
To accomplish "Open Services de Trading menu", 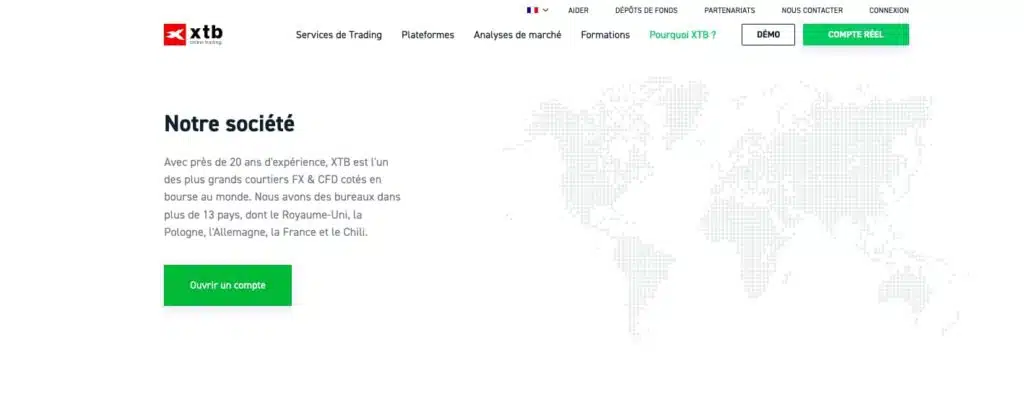I will [339, 35].
